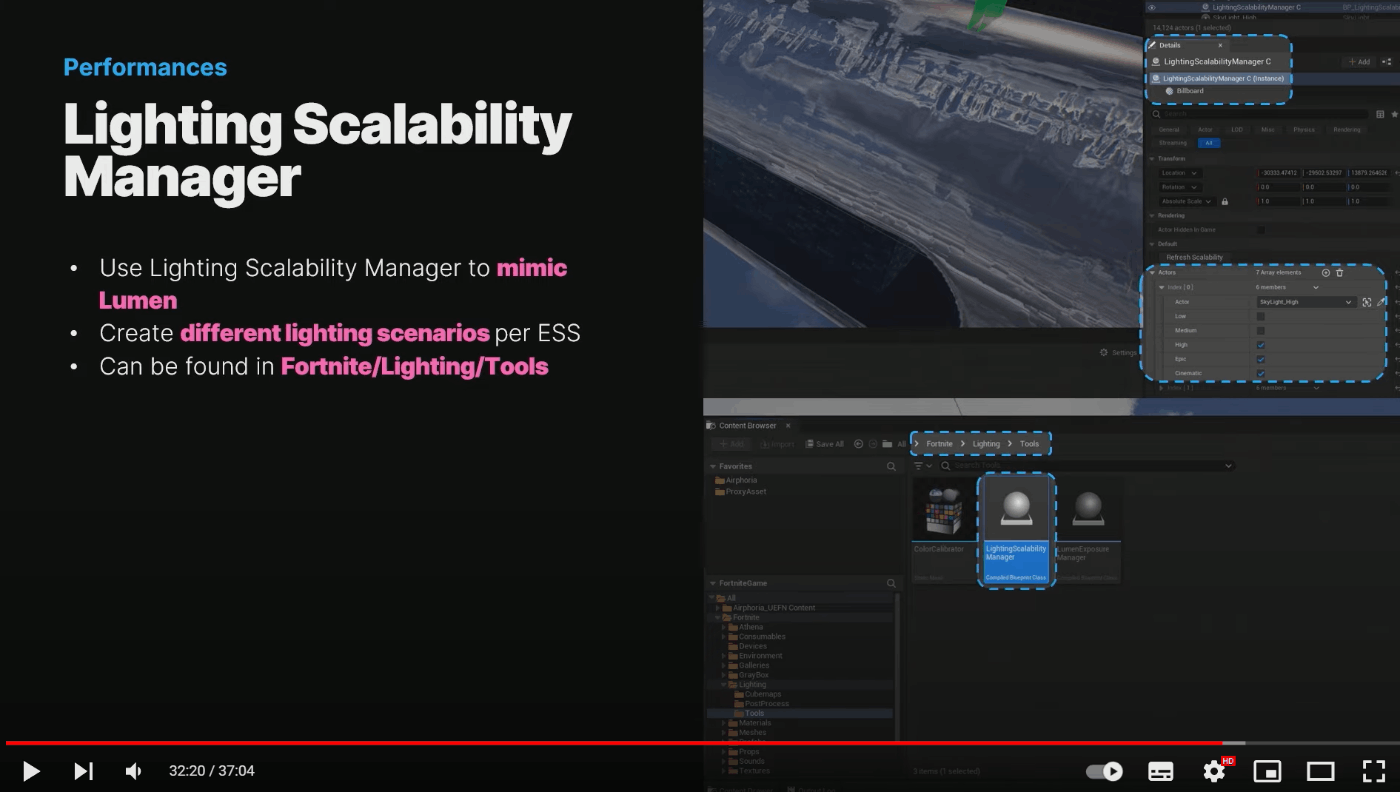This screenshot has height=792, width=1400.
Task: Open the video settings gear
Action: [1214, 771]
